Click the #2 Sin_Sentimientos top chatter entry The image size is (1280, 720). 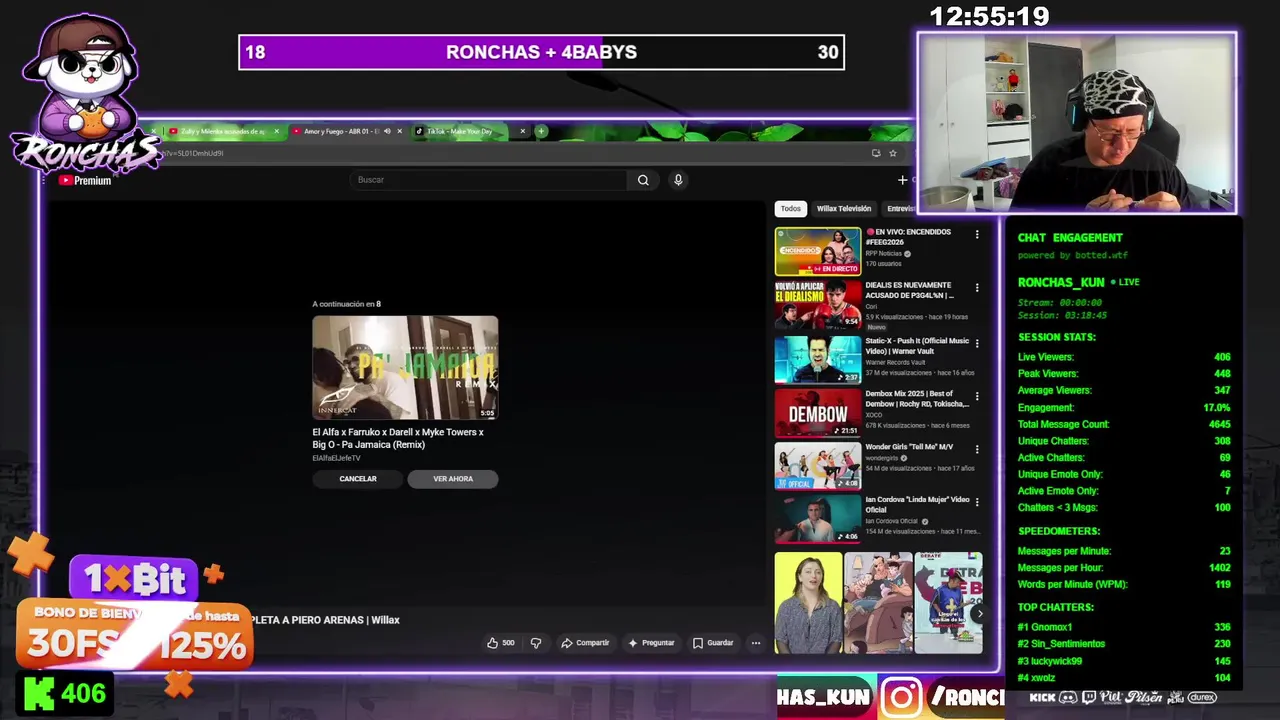point(1124,644)
